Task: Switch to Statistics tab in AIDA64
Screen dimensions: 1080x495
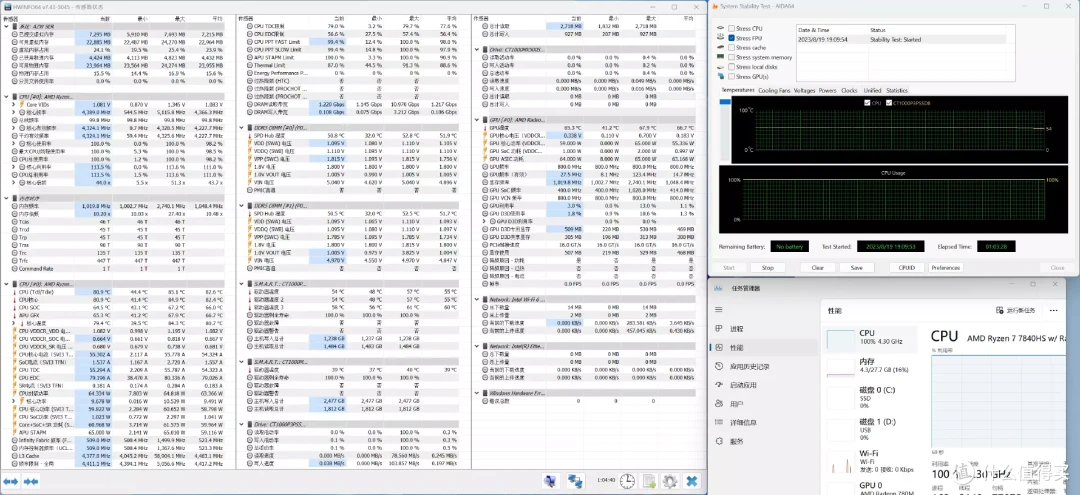Action: (x=897, y=90)
